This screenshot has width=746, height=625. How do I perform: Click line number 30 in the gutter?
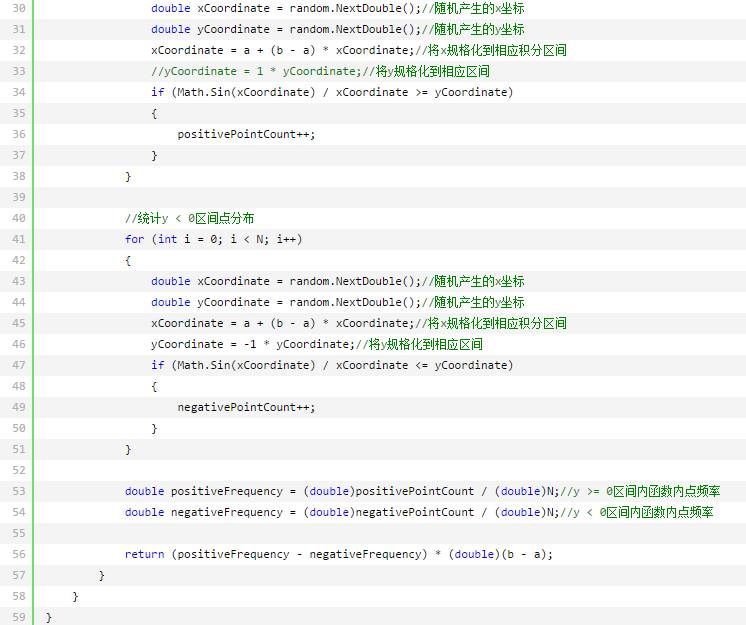(x=19, y=9)
